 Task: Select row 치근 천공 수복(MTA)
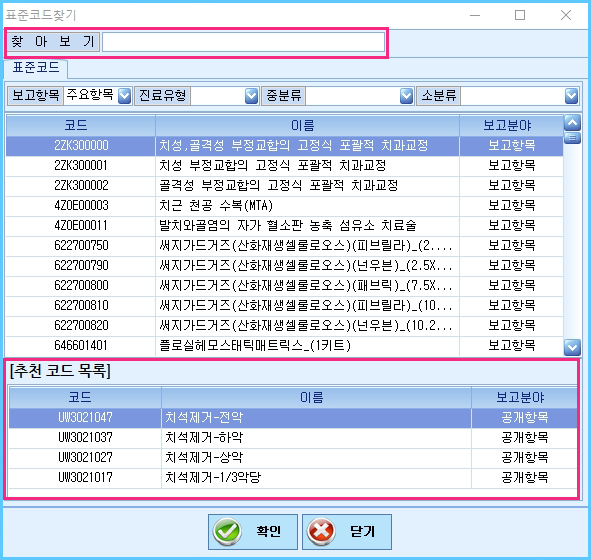click(285, 205)
